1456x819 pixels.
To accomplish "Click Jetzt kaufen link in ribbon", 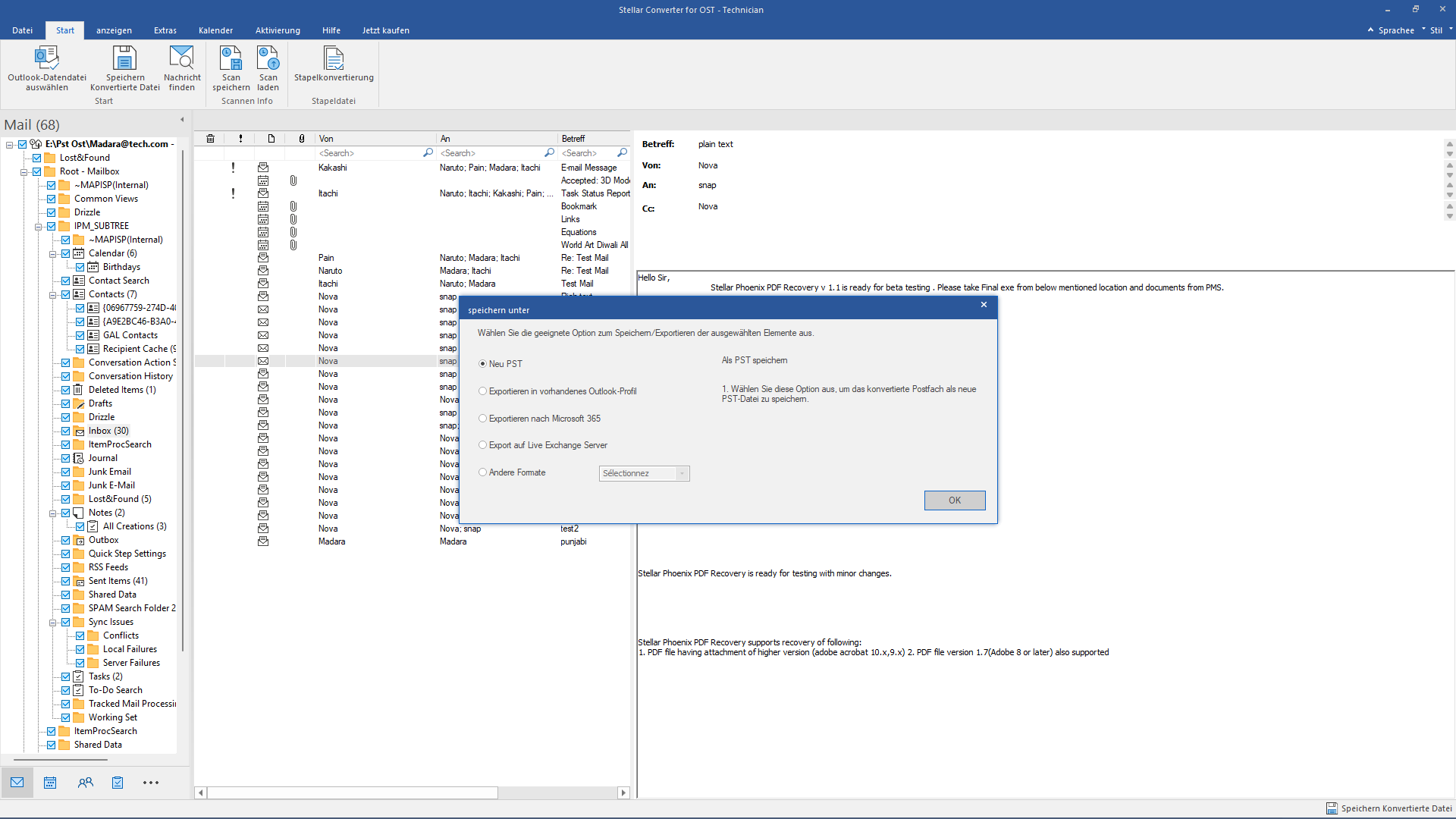I will [x=385, y=30].
